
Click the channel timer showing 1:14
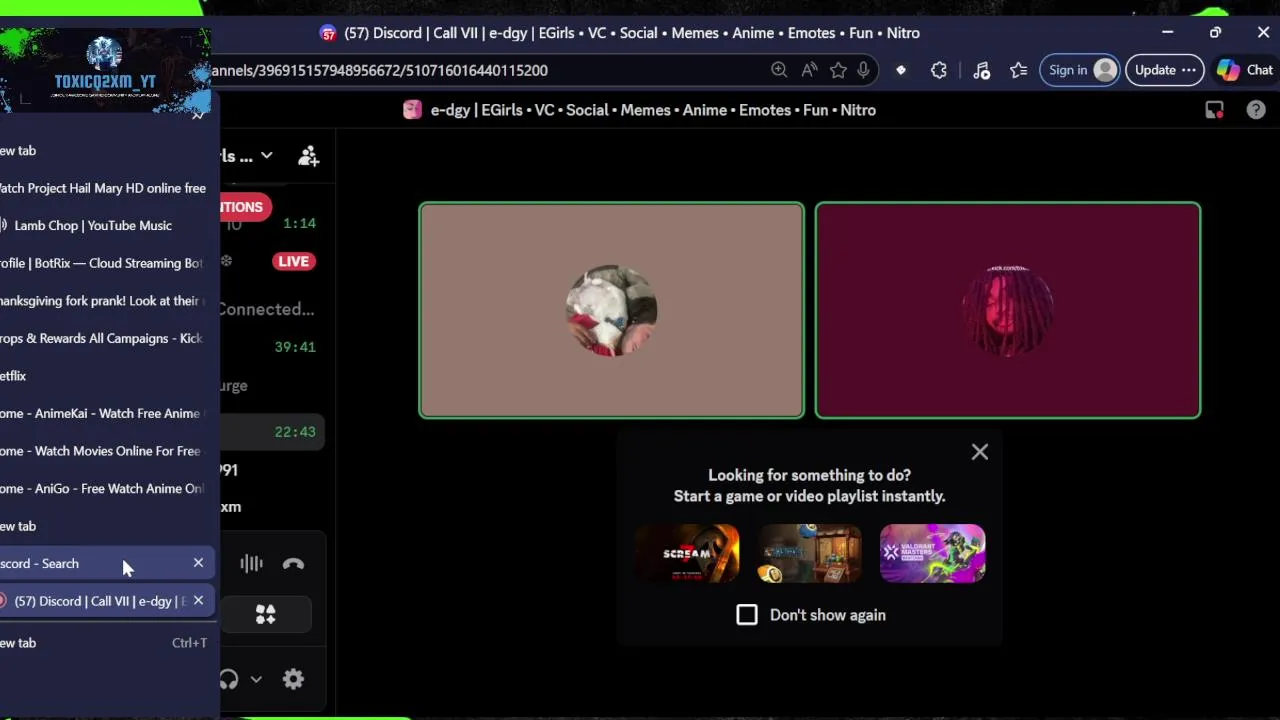coord(299,223)
